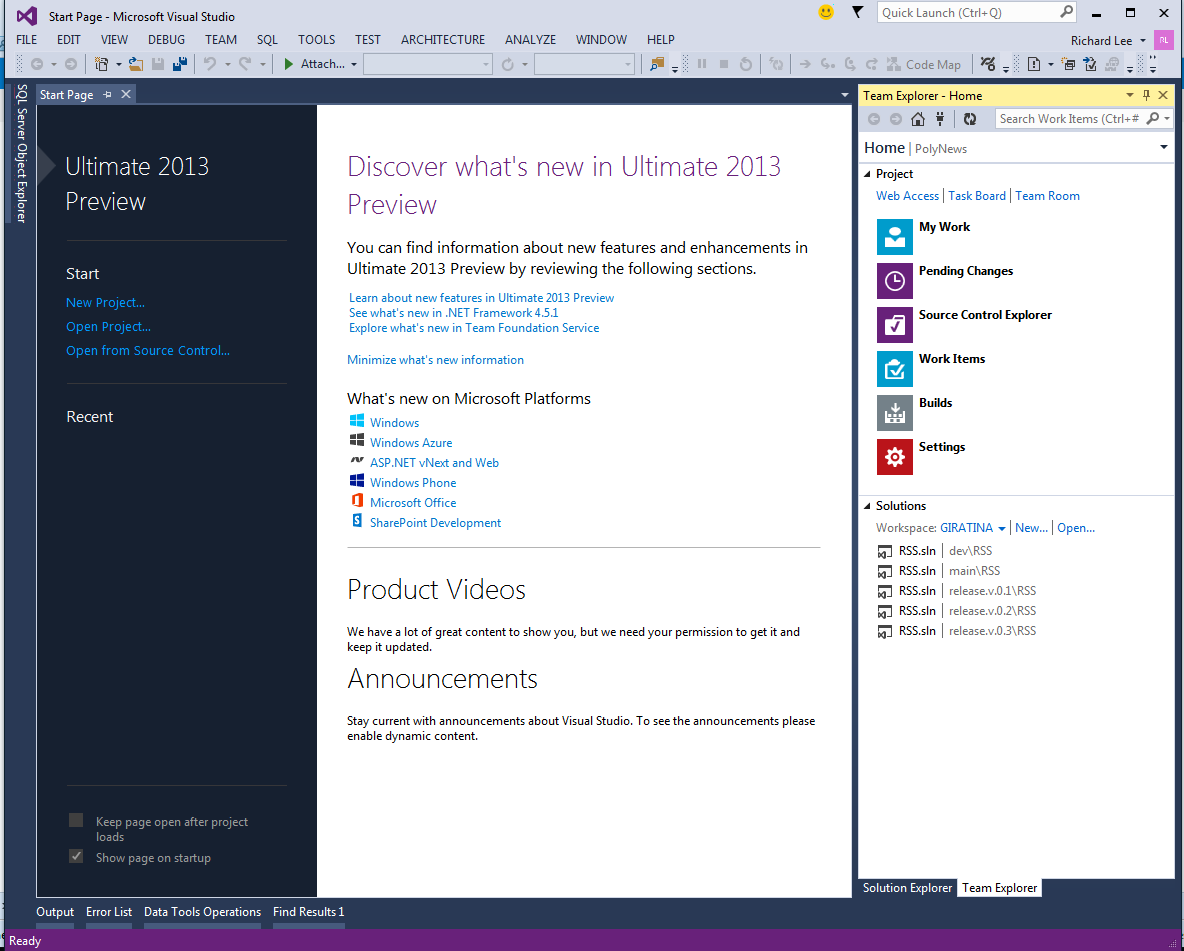Image resolution: width=1184 pixels, height=951 pixels.
Task: Open the document tab list dropdown arrow
Action: (844, 95)
